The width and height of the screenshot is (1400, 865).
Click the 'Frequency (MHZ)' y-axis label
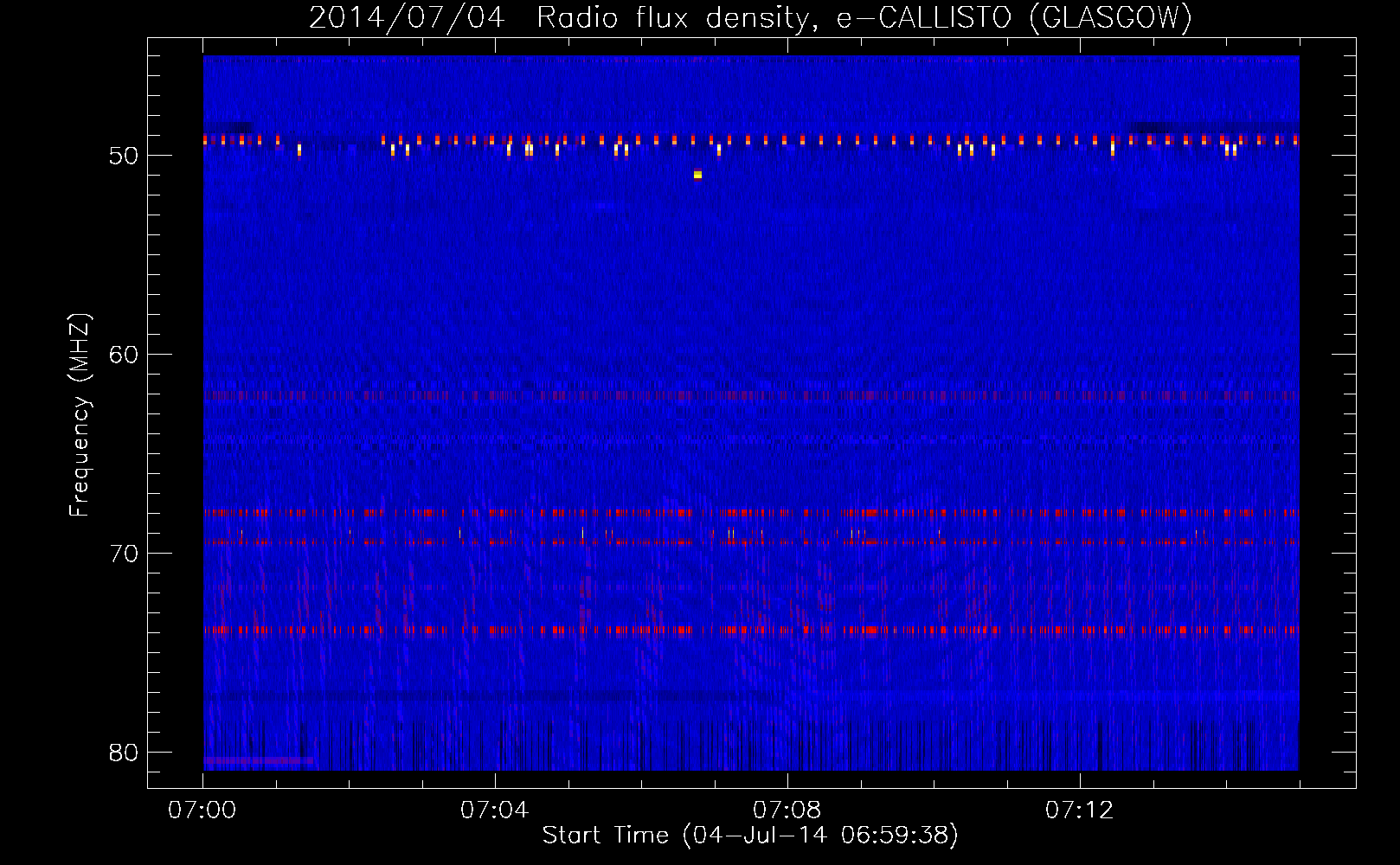[80, 415]
